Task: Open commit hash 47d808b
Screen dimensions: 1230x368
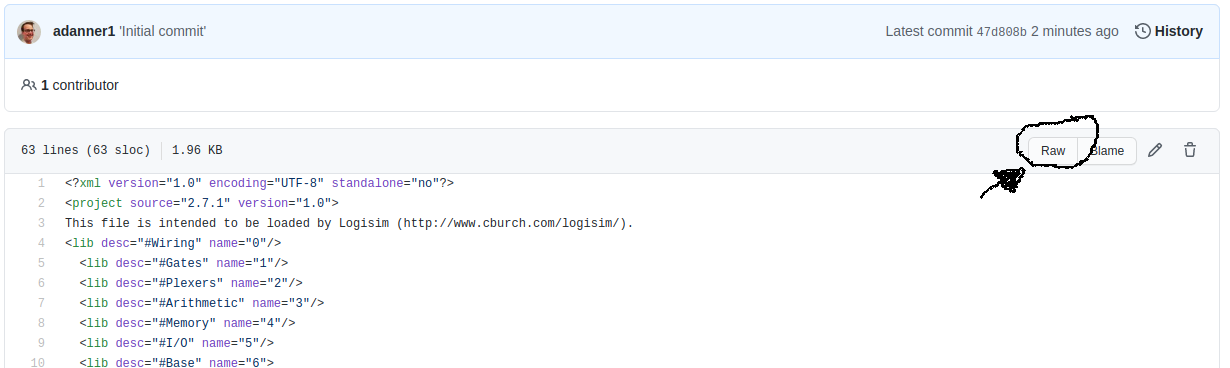Action: click(x=1001, y=31)
